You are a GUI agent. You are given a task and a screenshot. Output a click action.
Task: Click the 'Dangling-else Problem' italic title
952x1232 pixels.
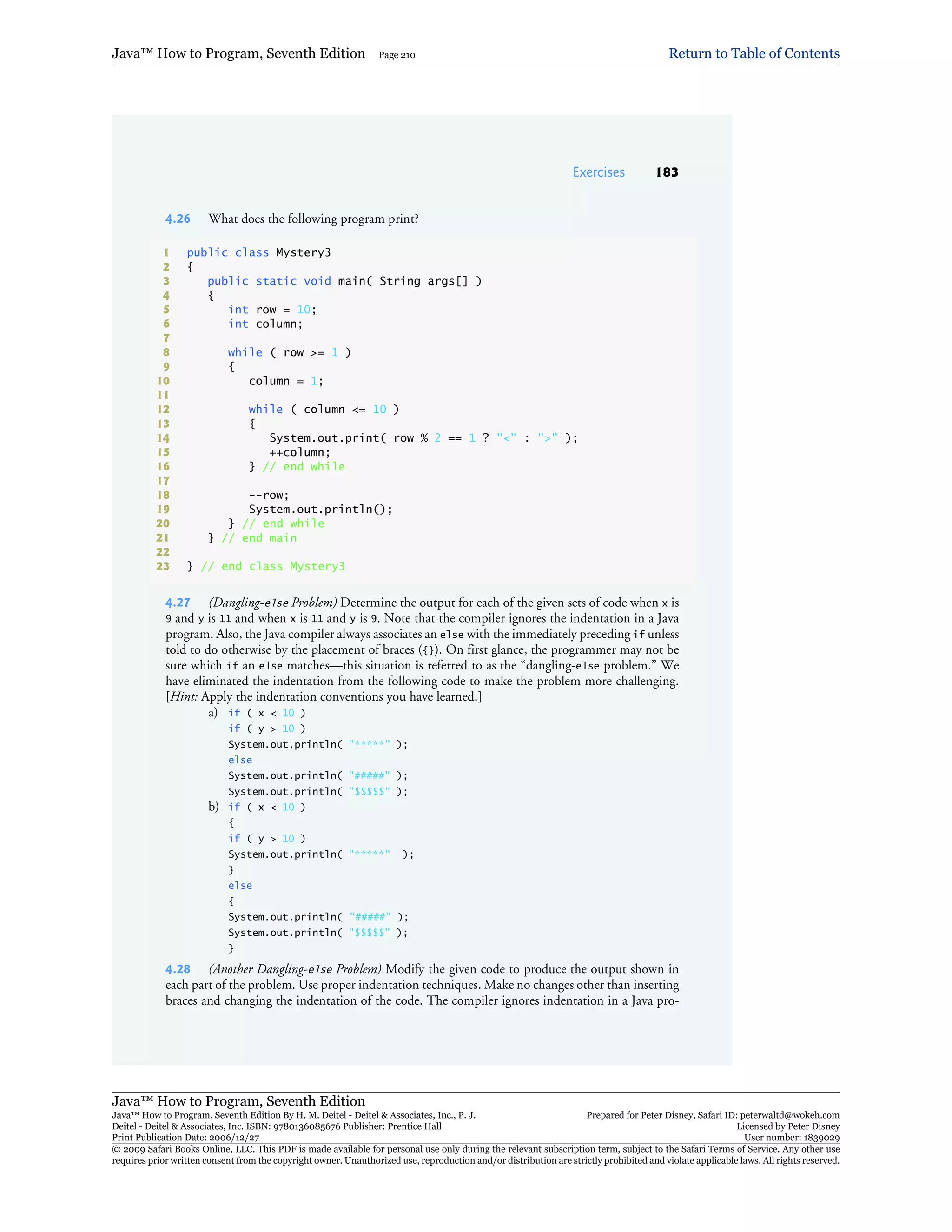[272, 603]
